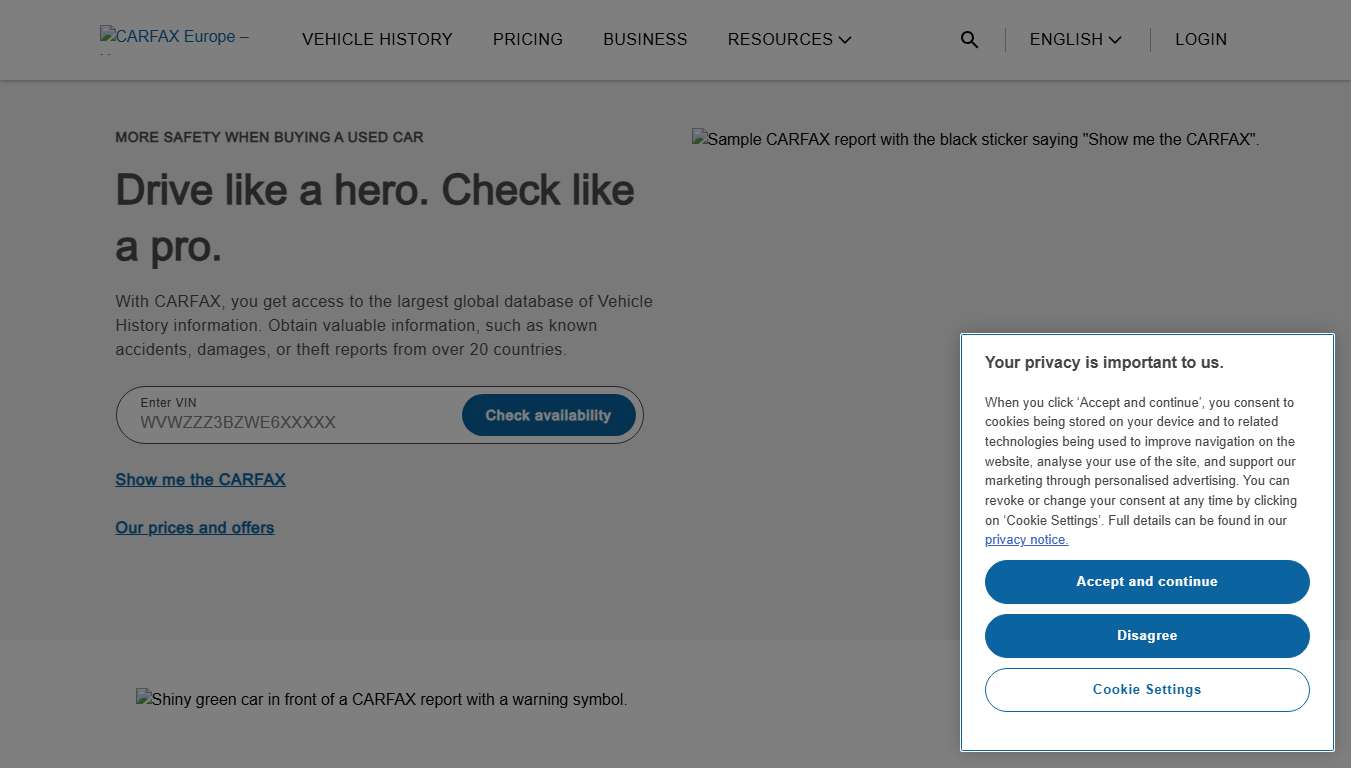Expand the RESOURCES dropdown chevron
Viewport: 1366px width, 768px height.
tap(846, 40)
